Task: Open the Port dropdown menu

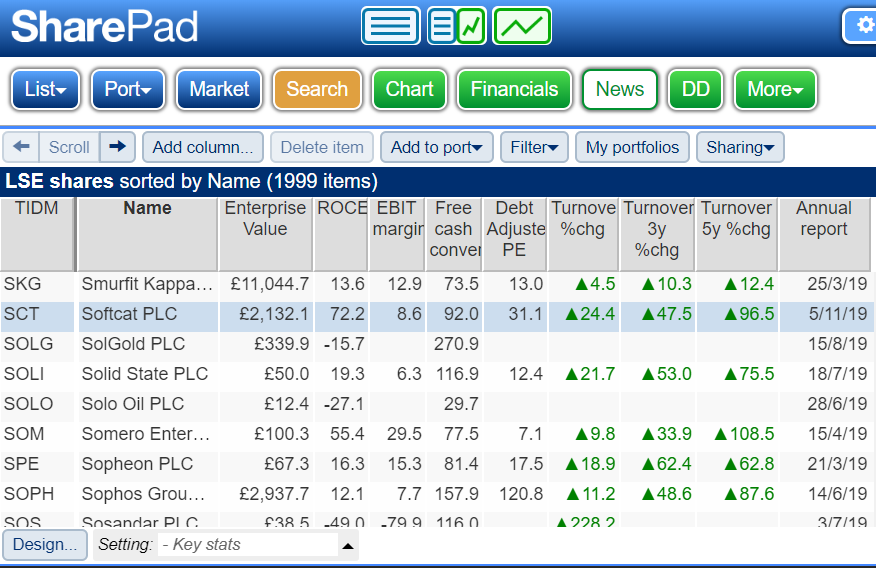Action: [128, 89]
